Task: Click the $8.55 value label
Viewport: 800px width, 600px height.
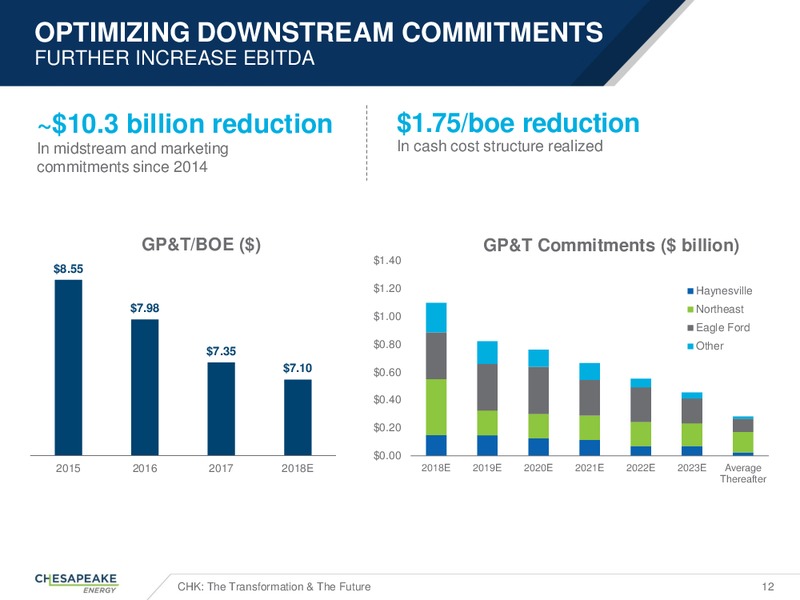Action: pos(68,269)
